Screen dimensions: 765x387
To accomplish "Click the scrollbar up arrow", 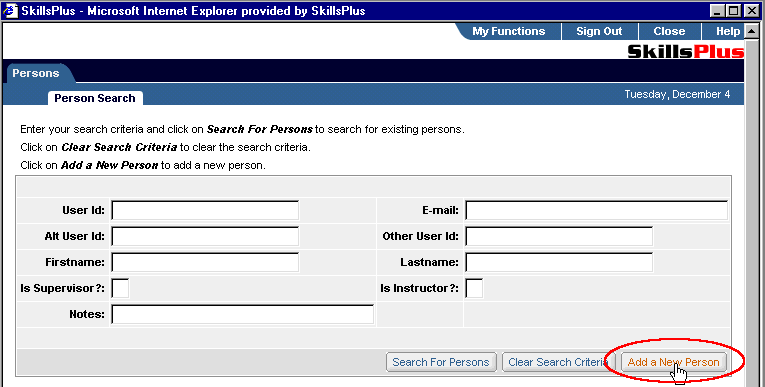I will coord(752,31).
